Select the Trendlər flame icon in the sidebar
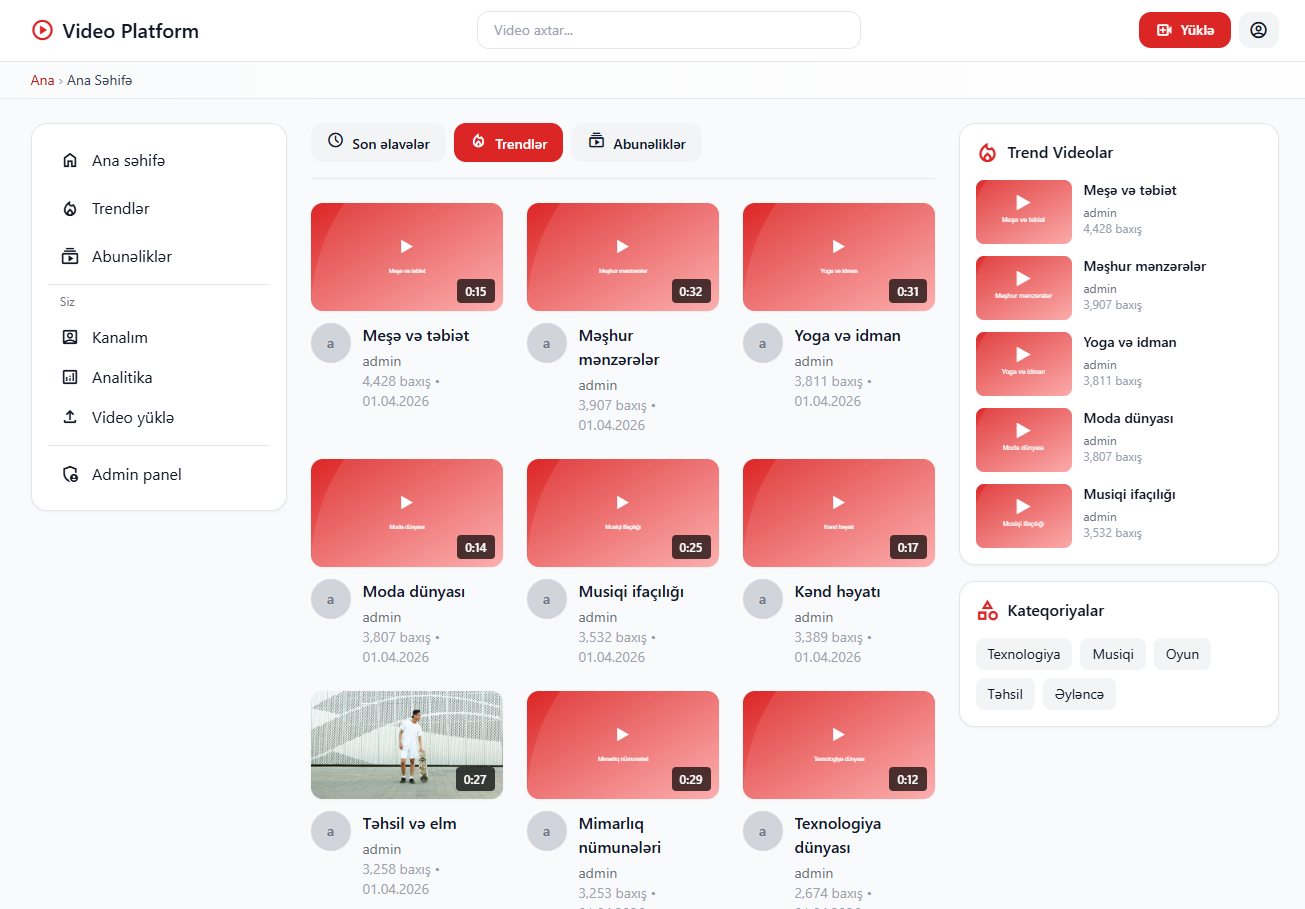 point(70,208)
